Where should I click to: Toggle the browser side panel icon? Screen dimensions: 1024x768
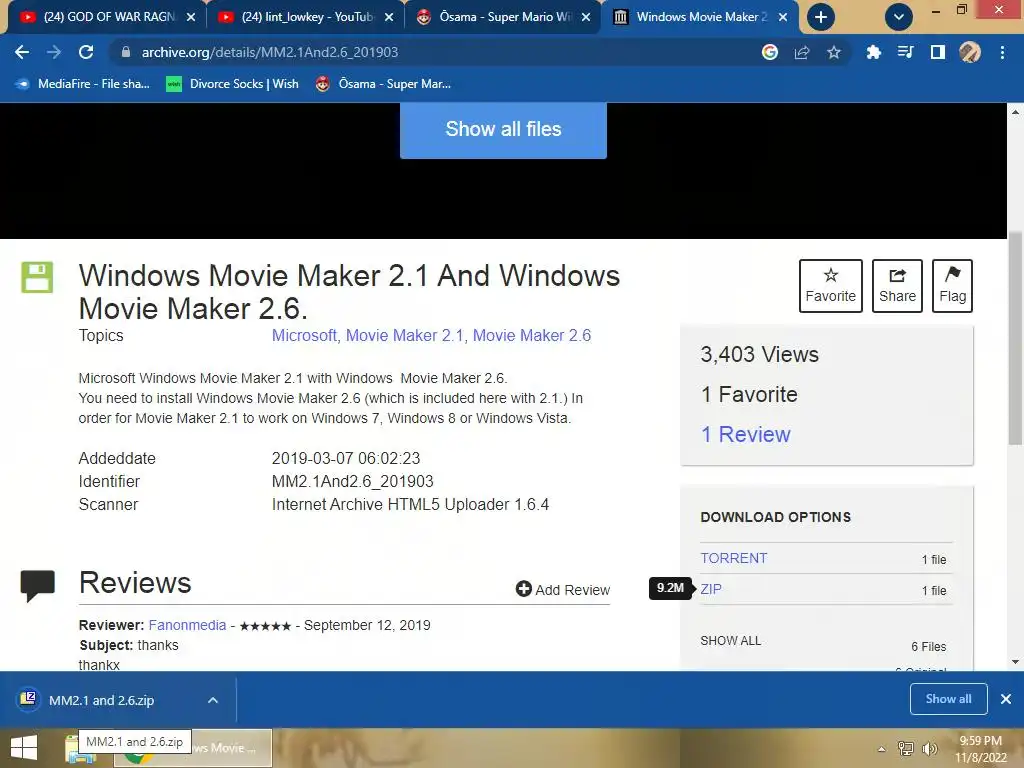(938, 52)
